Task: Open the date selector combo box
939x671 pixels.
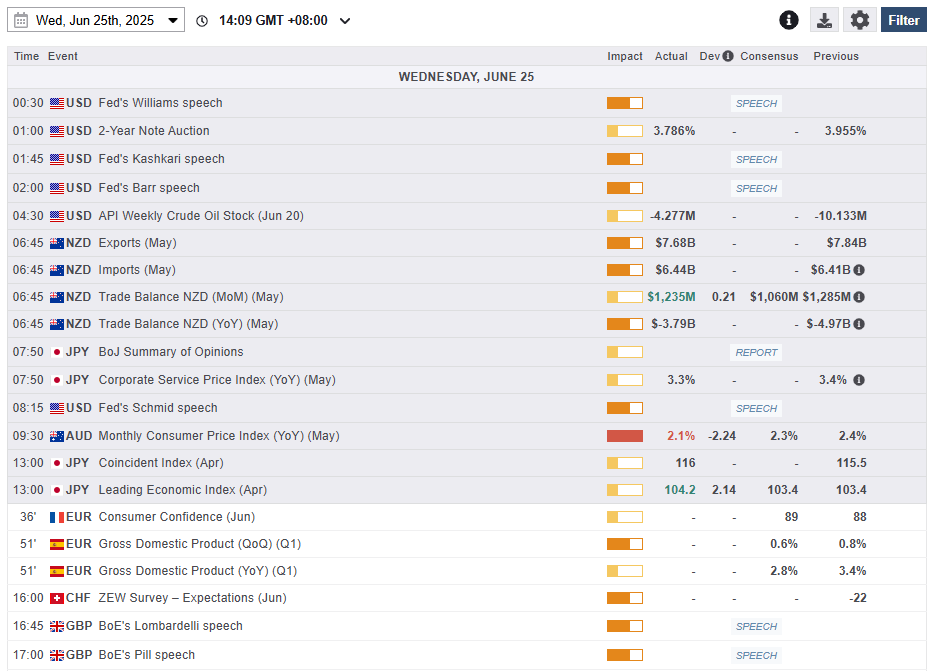Action: 96,19
